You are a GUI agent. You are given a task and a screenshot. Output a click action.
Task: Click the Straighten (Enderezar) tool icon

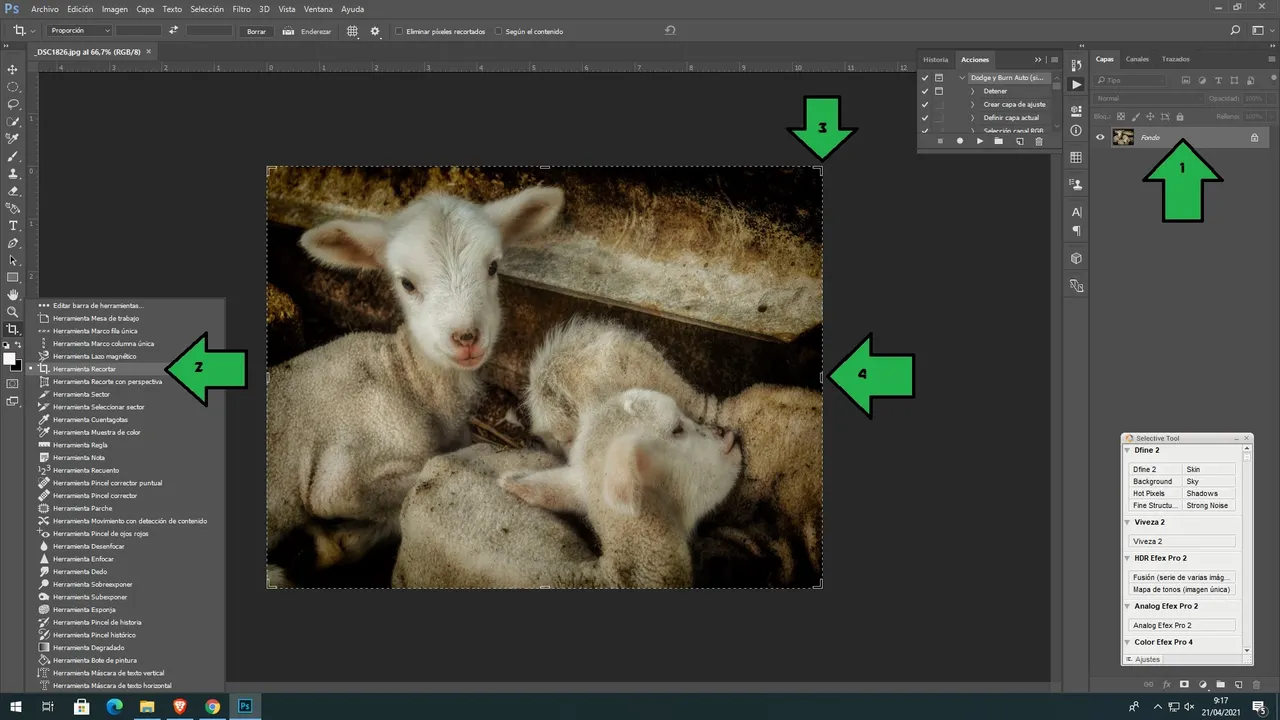tap(288, 31)
